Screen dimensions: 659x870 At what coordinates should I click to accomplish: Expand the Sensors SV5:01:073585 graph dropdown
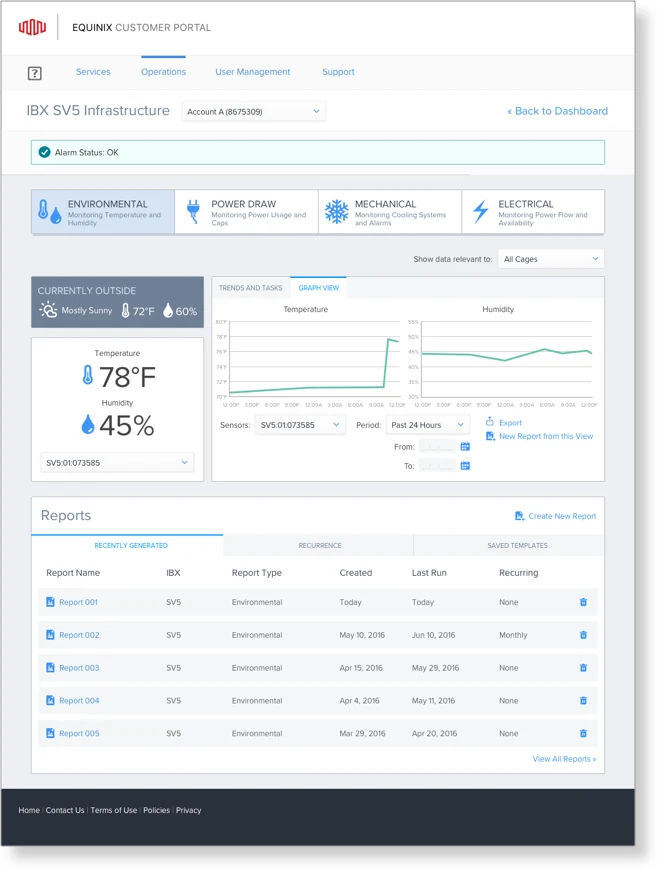pyautogui.click(x=300, y=425)
